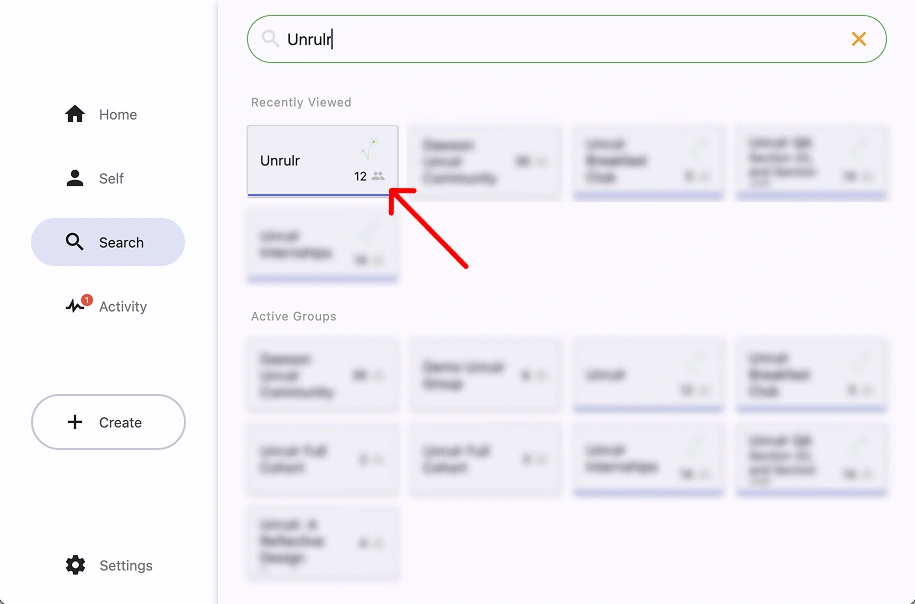This screenshot has height=604, width=915.
Task: Click the Create button
Action: tap(108, 422)
